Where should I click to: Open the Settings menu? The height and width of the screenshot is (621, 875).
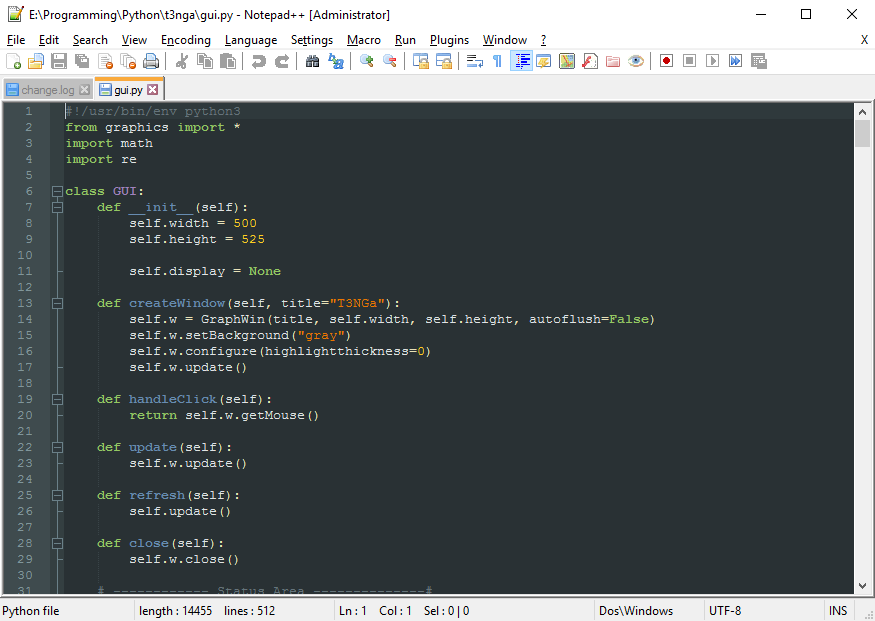(312, 40)
